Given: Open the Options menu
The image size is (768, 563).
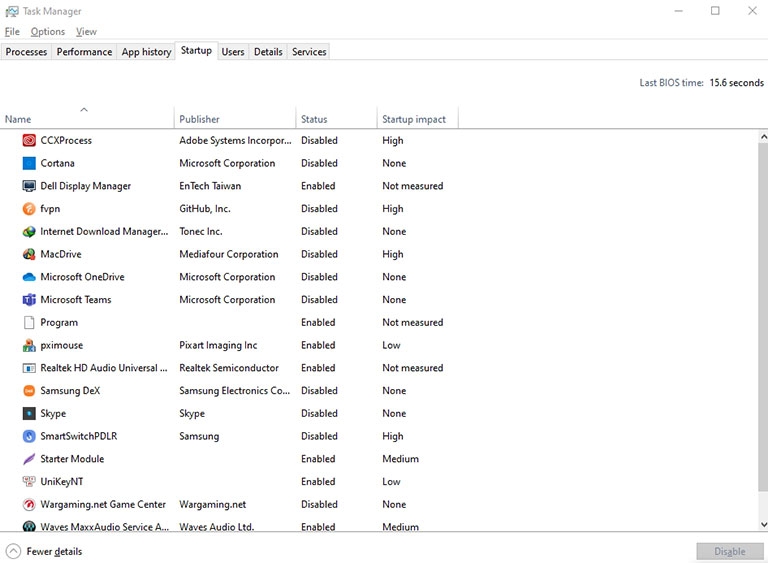Looking at the screenshot, I should [x=48, y=31].
